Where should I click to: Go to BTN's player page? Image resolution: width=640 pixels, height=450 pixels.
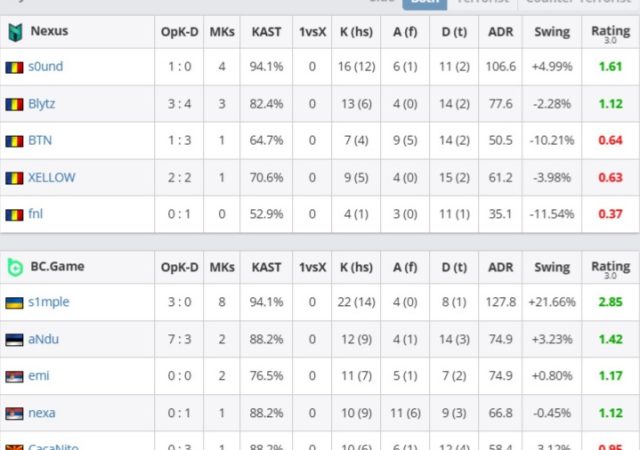(x=40, y=141)
